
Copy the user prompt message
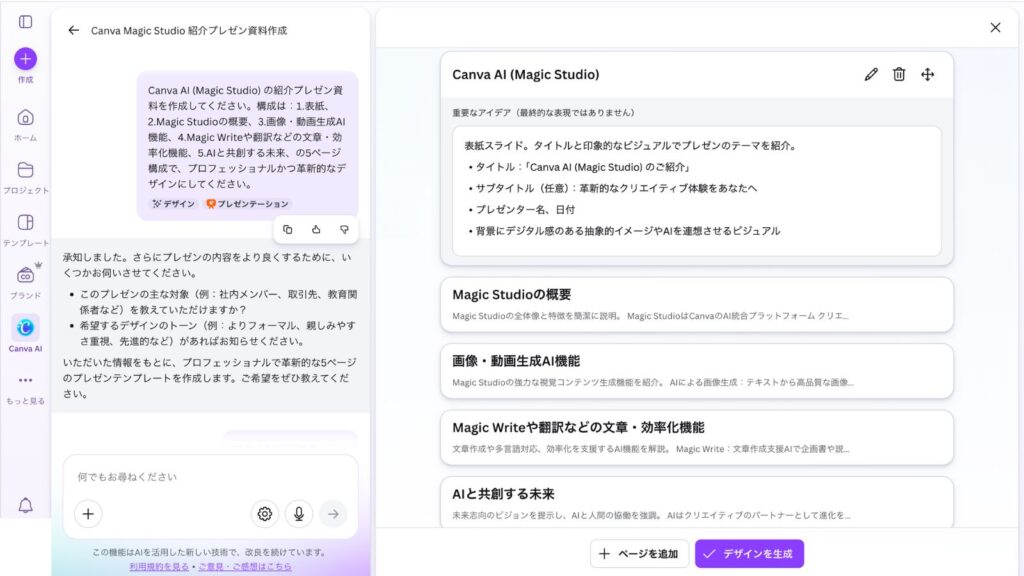pyautogui.click(x=288, y=229)
